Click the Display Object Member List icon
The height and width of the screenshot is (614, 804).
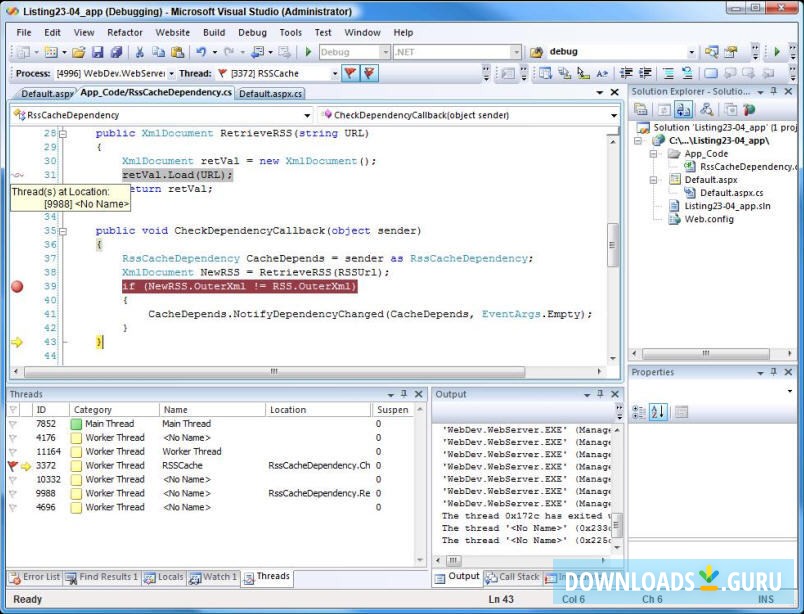point(545,73)
